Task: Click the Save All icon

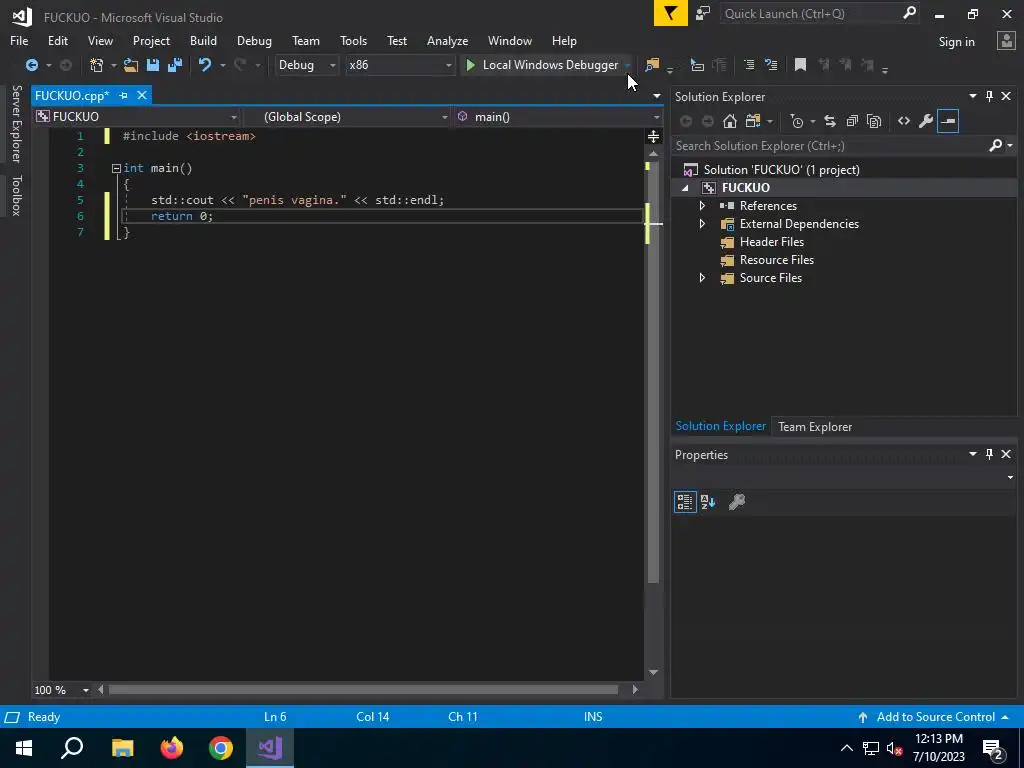Action: (x=175, y=65)
